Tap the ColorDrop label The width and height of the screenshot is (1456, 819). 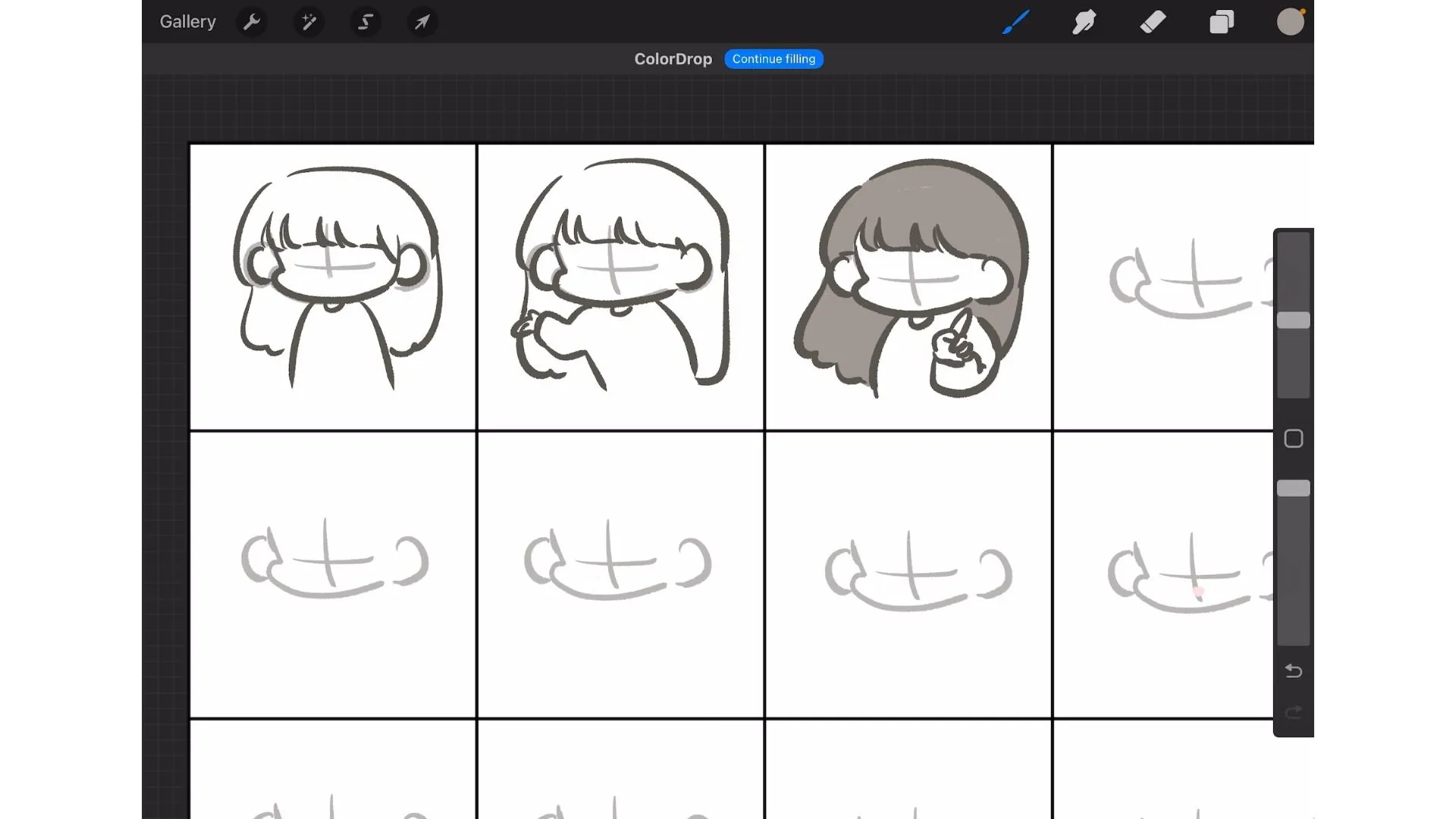click(x=673, y=59)
